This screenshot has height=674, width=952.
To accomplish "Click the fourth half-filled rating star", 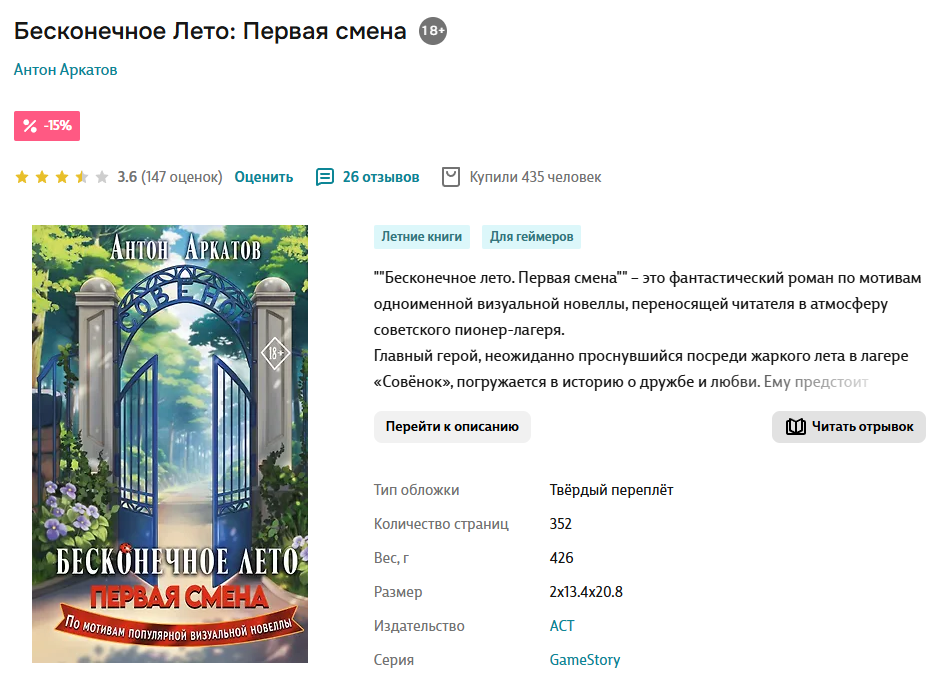I will coord(82,177).
